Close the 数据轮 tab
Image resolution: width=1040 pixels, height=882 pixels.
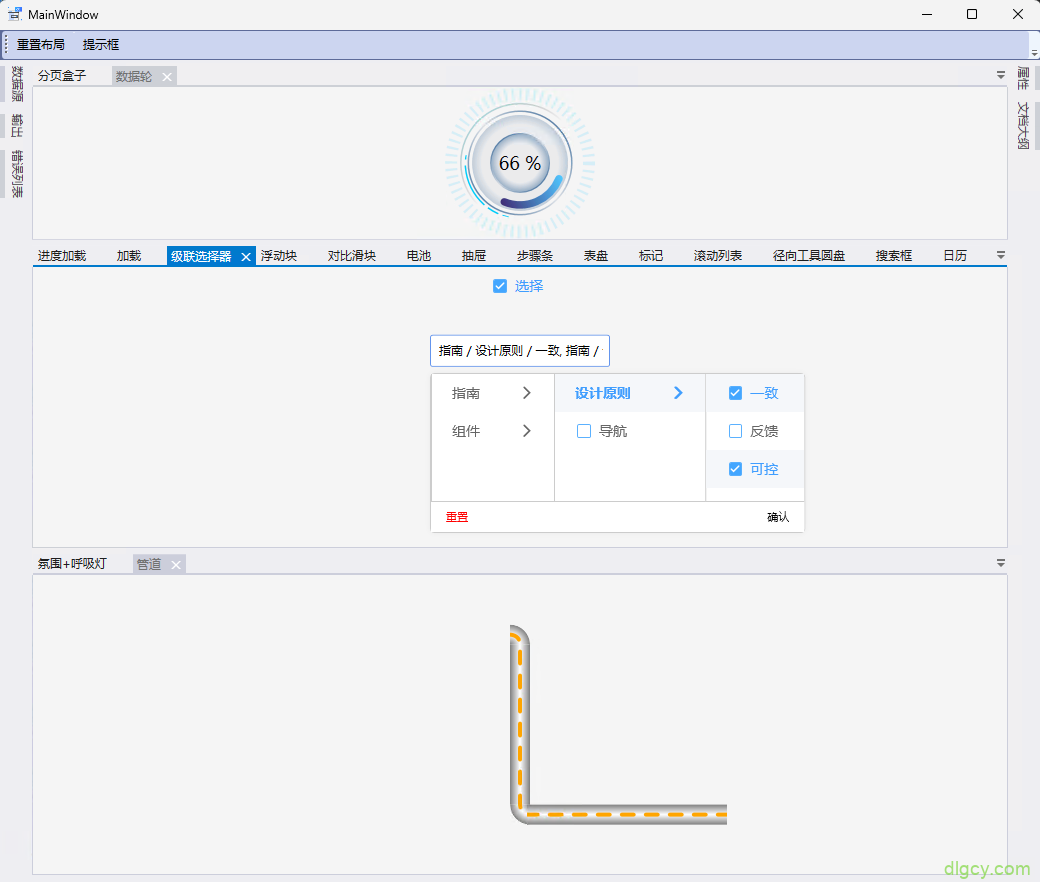[x=167, y=77]
